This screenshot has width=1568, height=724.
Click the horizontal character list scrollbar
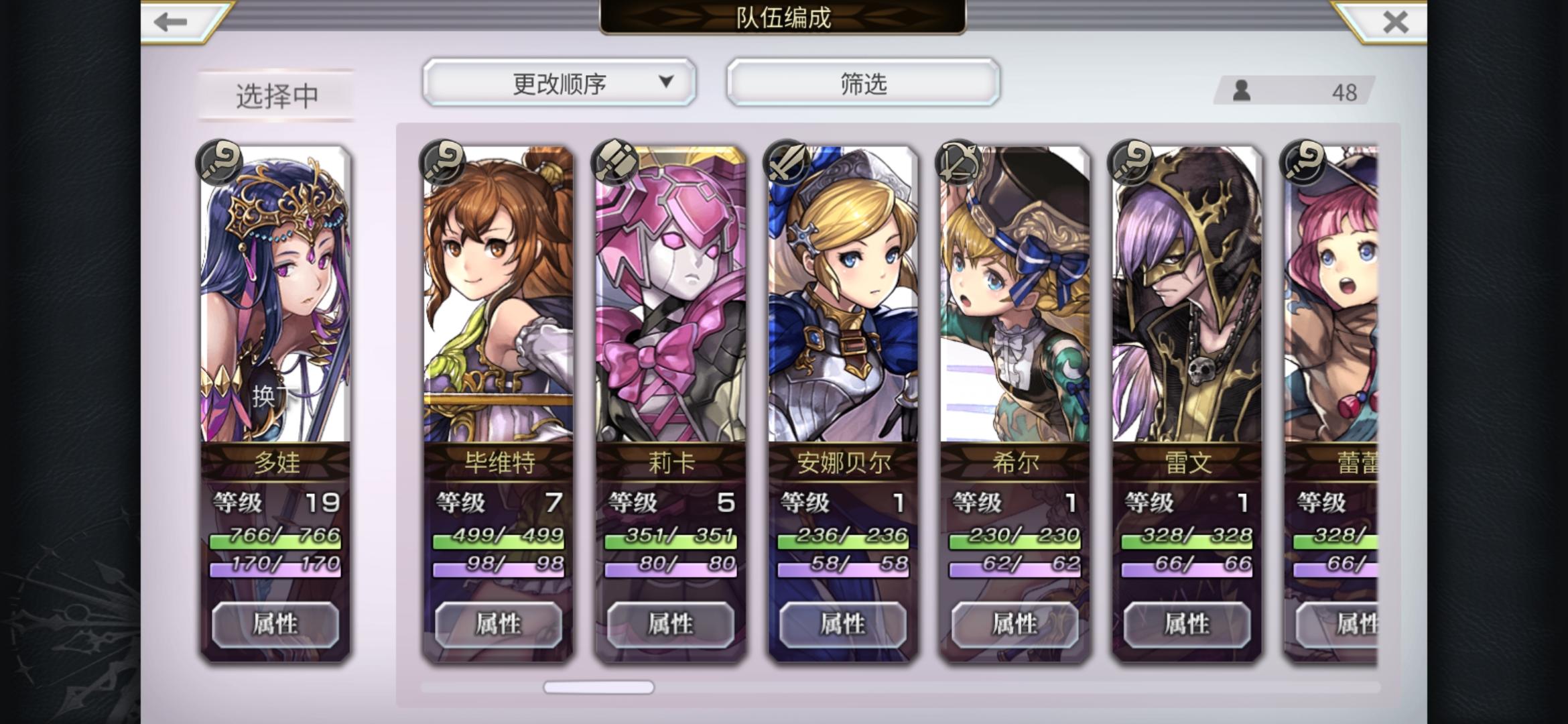pos(599,687)
